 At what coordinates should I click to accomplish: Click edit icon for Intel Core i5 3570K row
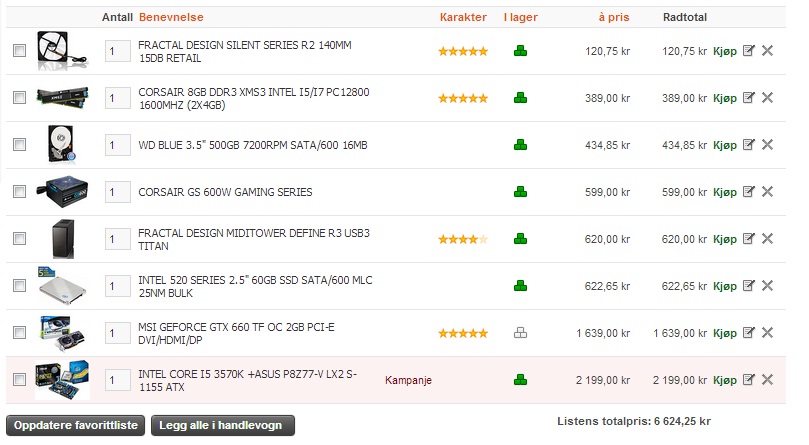click(749, 379)
